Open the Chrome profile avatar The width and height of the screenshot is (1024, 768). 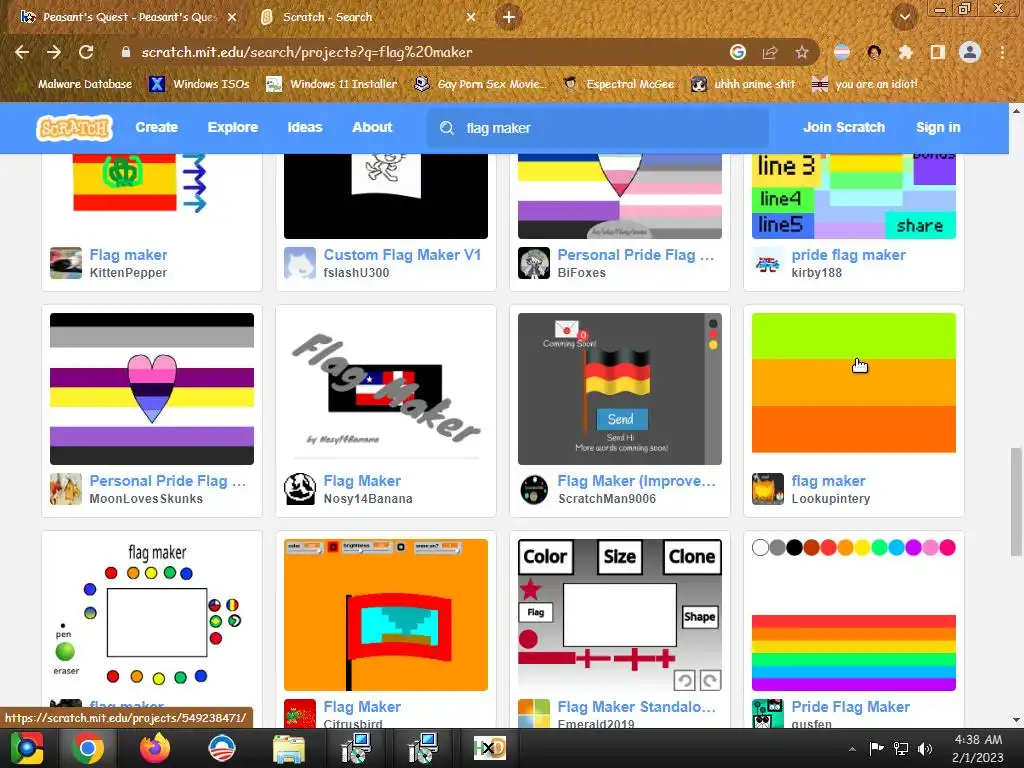970,52
